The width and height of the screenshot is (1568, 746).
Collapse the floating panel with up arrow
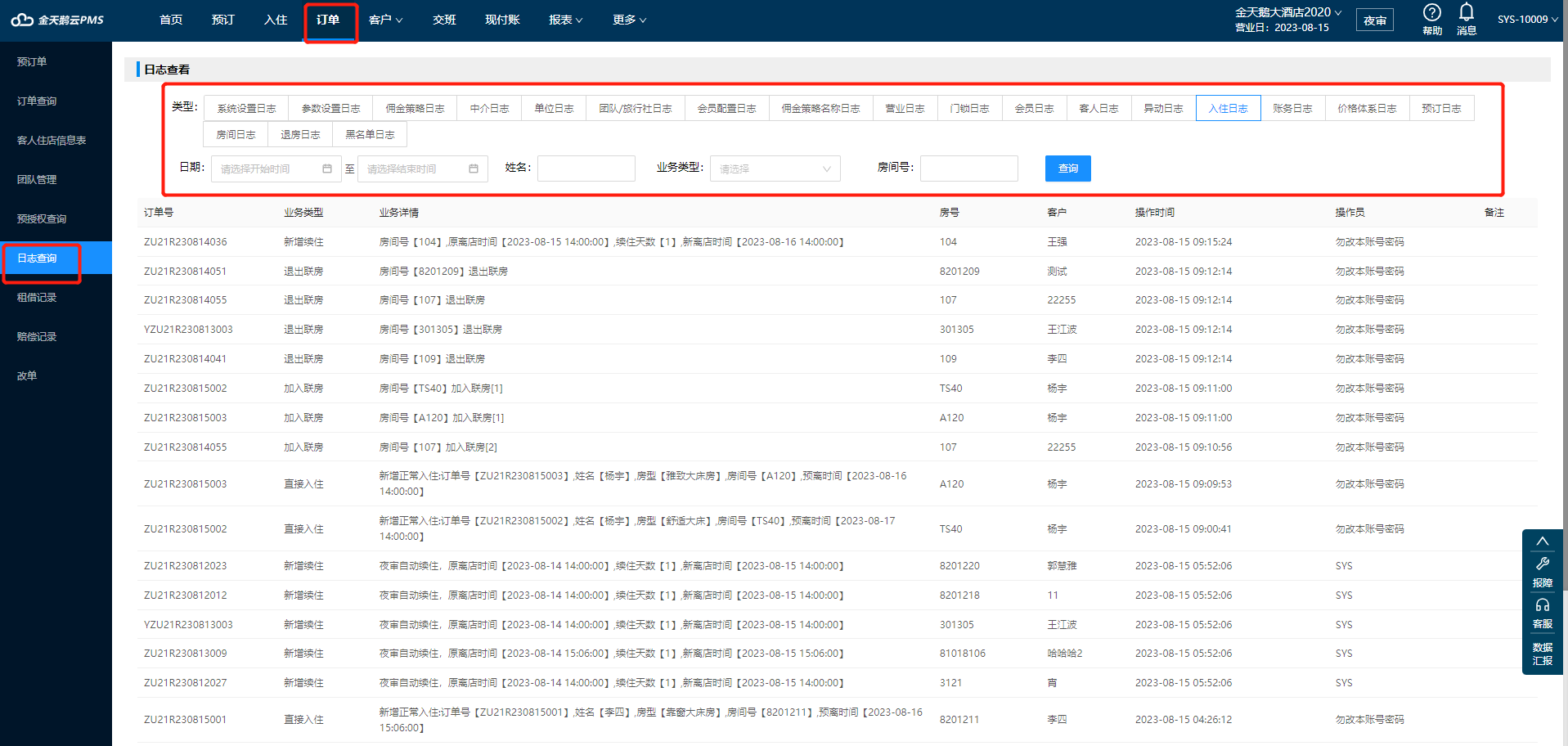click(x=1543, y=541)
